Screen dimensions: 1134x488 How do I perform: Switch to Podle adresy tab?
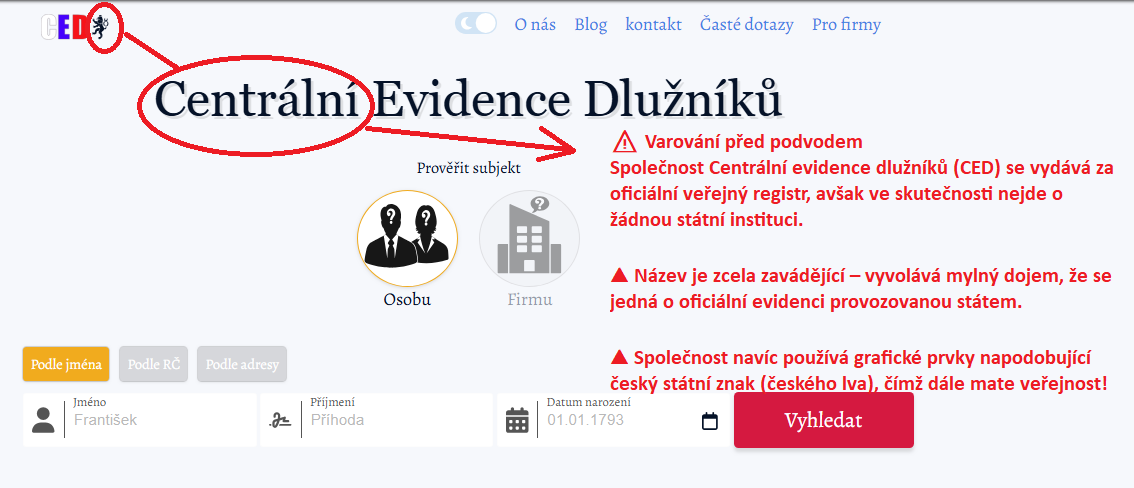click(x=242, y=364)
